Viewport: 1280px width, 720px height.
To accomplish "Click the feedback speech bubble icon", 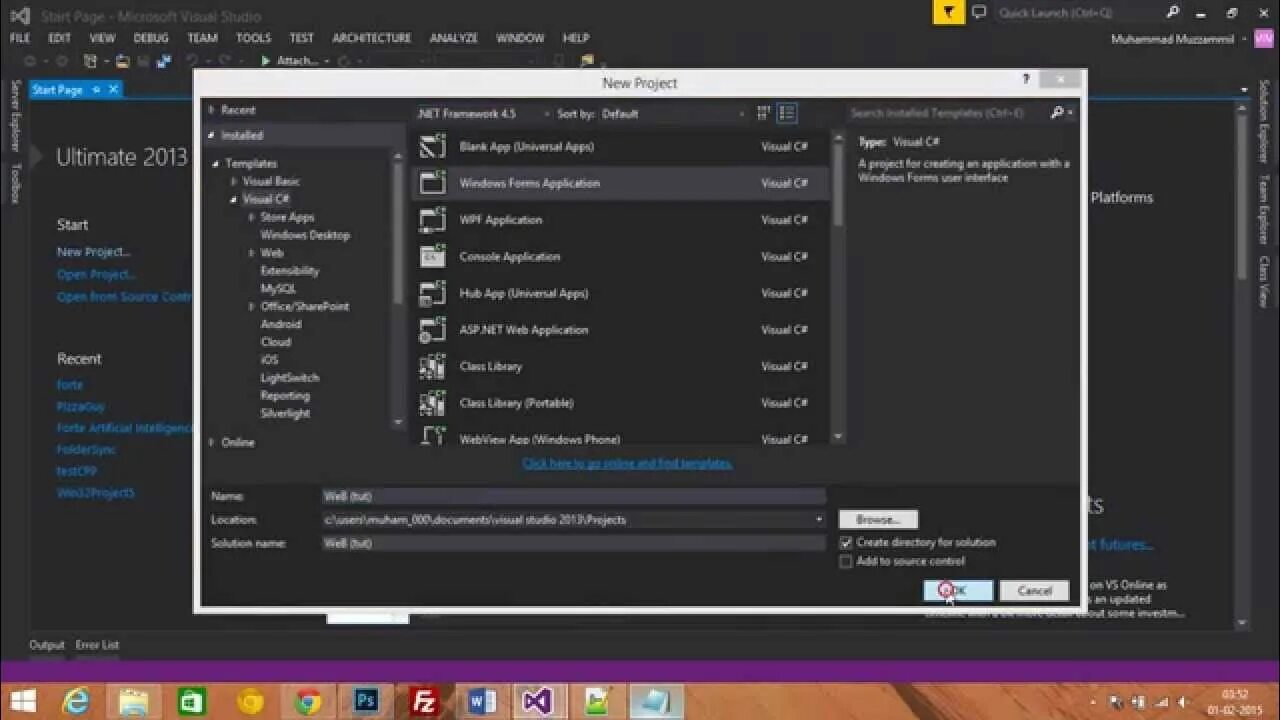I will (x=979, y=12).
